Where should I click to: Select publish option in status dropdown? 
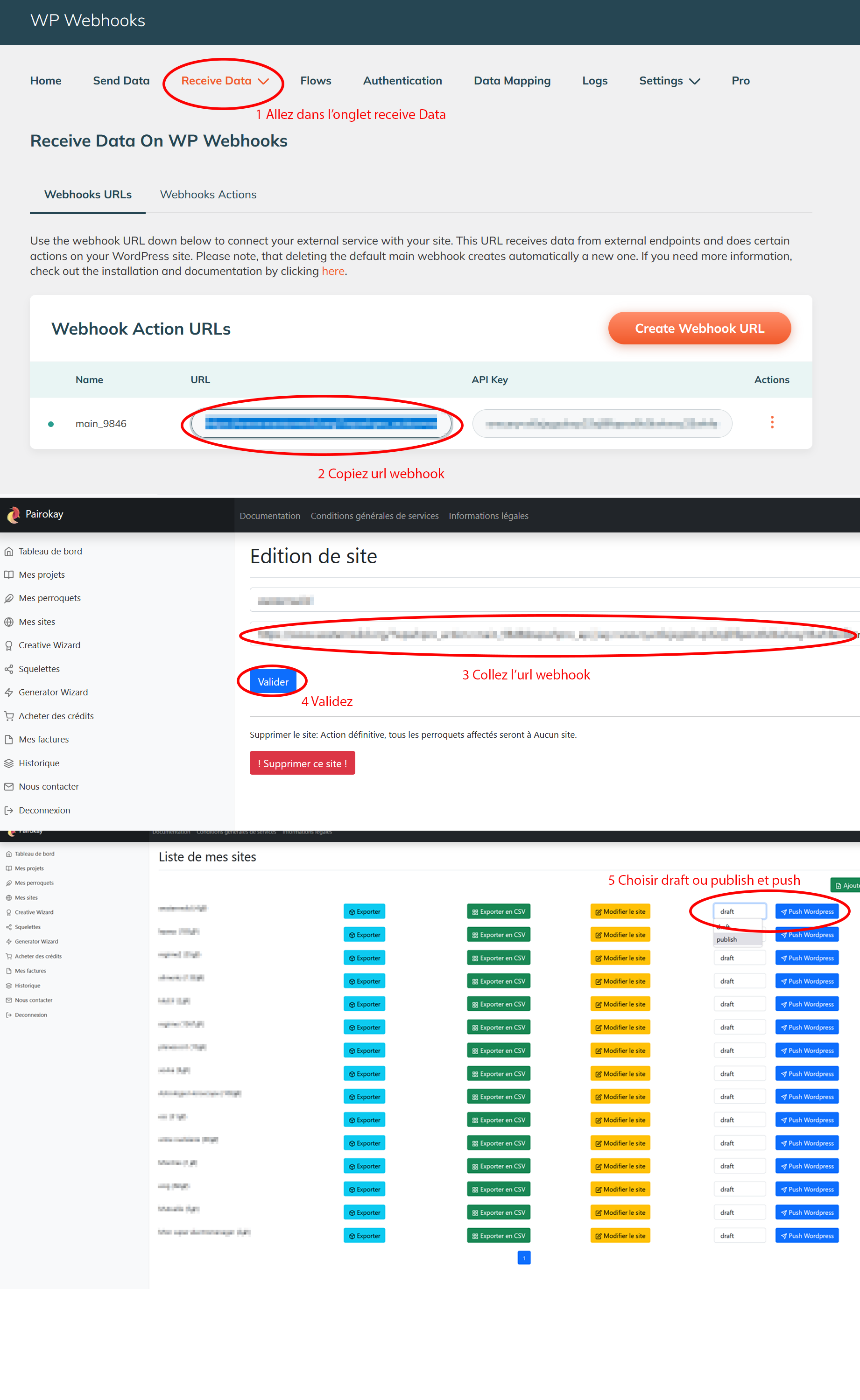pyautogui.click(x=727, y=939)
